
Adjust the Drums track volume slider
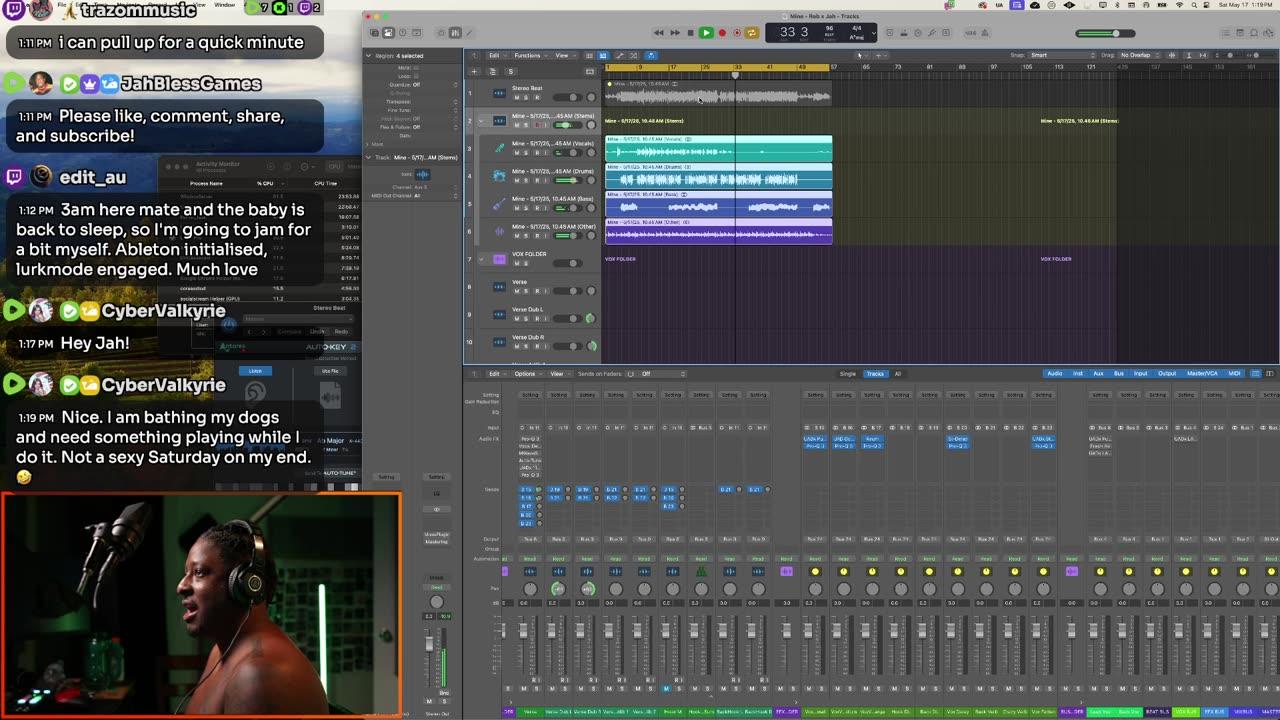pyautogui.click(x=567, y=180)
